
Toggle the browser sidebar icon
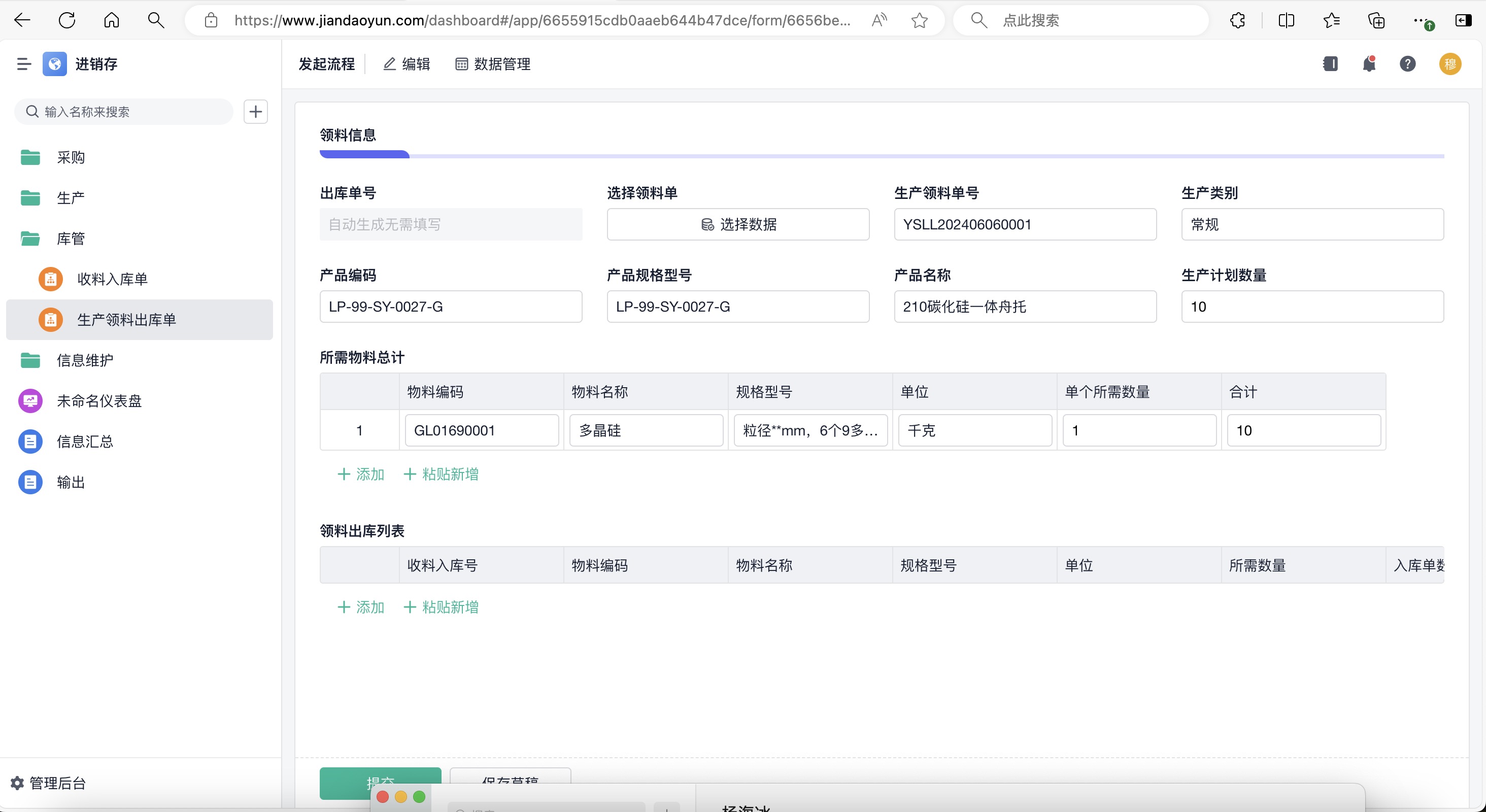click(1464, 21)
